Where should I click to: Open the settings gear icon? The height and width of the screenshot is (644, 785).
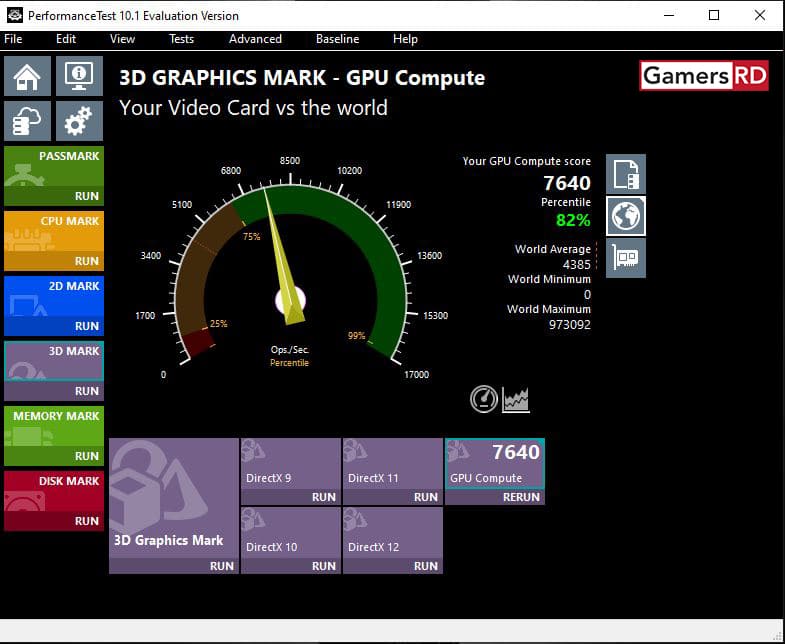pos(79,121)
